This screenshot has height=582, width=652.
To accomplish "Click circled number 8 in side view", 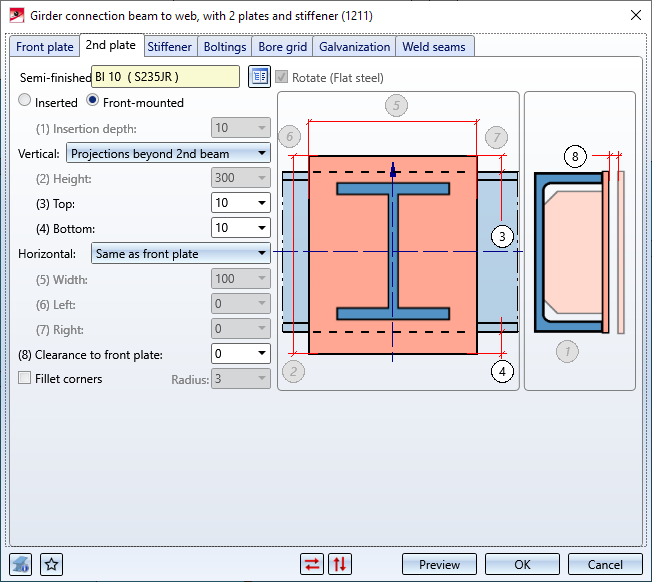I will [x=574, y=156].
